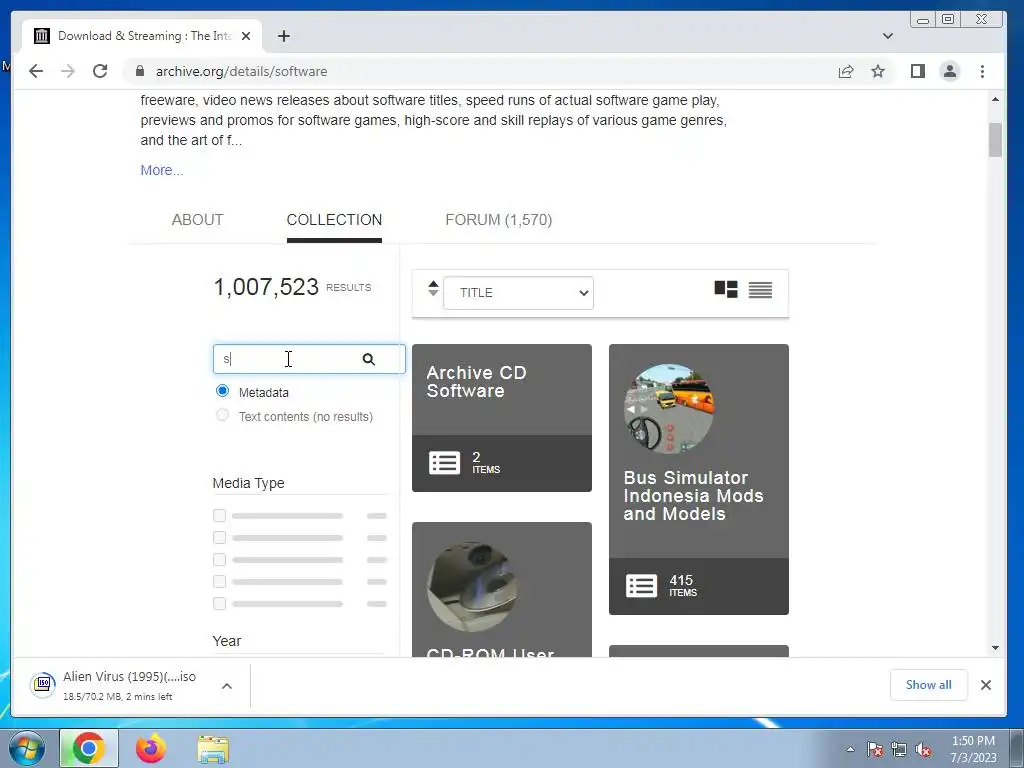The height and width of the screenshot is (768, 1024).
Task: Click the Action Center flag icon
Action: coord(874,749)
